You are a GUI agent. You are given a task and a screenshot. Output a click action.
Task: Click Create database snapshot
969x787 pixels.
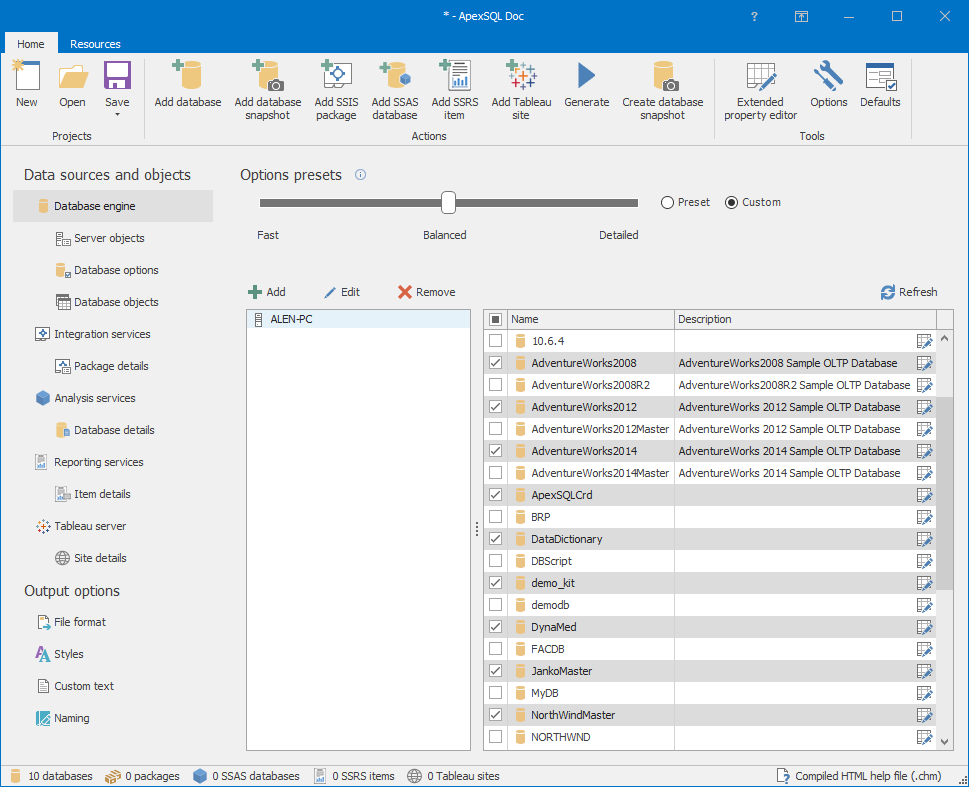tap(662, 90)
